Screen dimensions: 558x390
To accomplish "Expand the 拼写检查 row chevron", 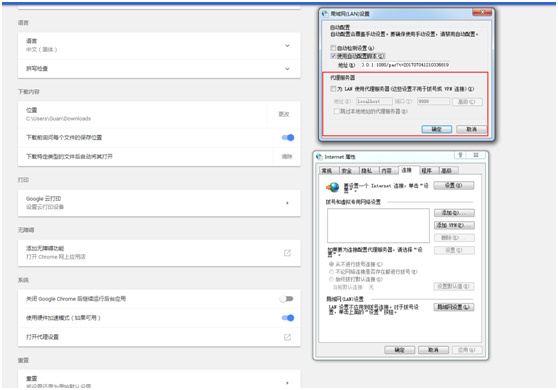I will [287, 69].
